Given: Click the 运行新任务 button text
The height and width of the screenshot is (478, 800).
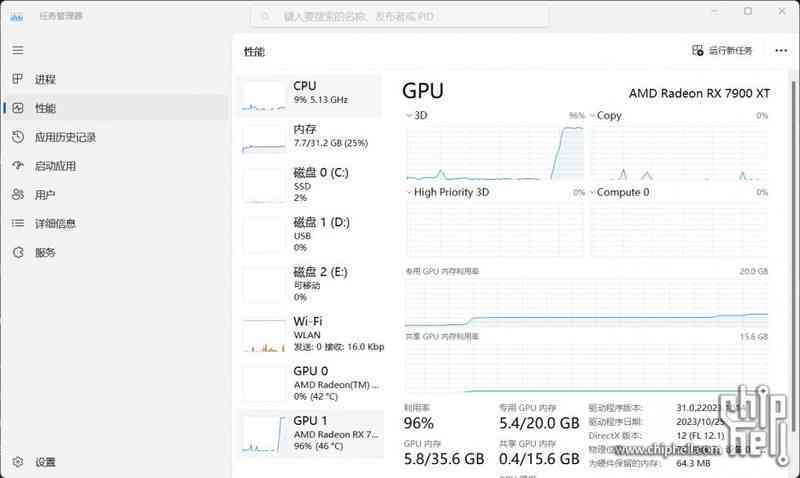Looking at the screenshot, I should coord(730,50).
